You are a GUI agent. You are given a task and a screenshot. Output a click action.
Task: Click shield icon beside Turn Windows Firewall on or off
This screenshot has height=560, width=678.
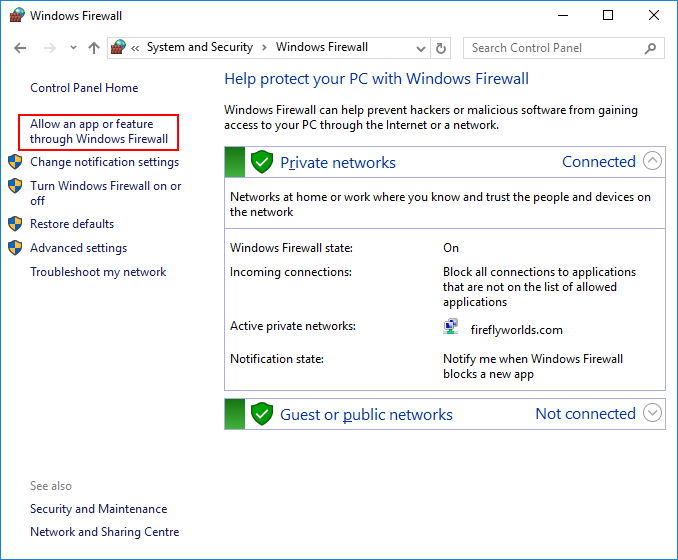tap(15, 186)
